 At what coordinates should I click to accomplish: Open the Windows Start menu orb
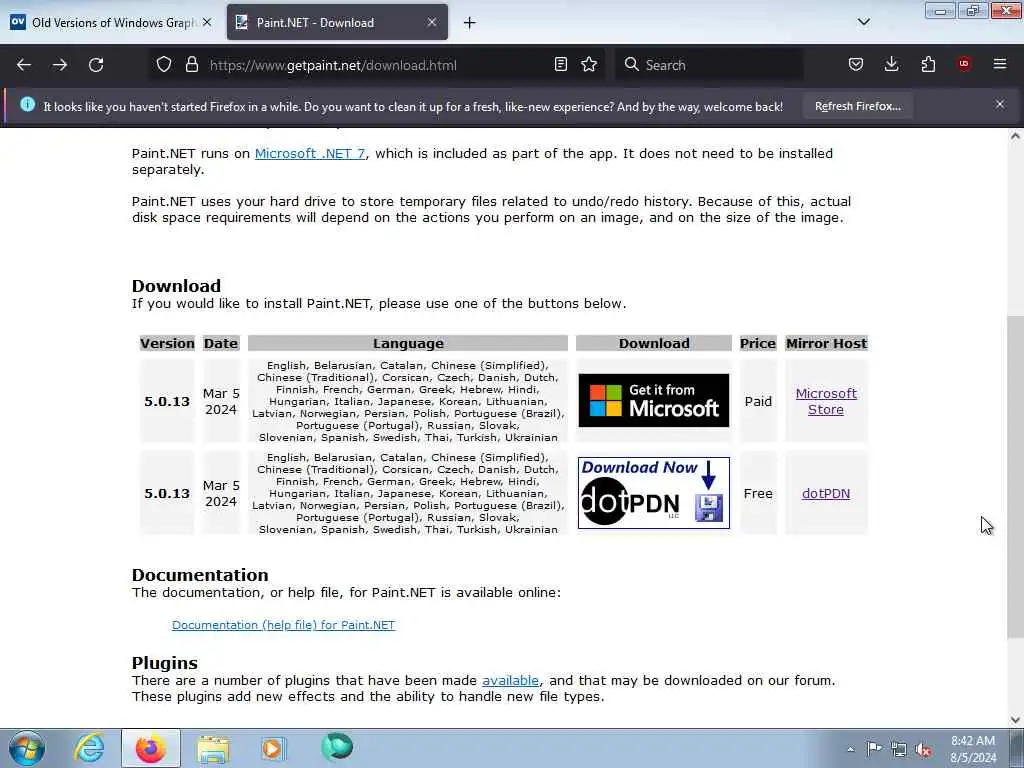coord(27,748)
